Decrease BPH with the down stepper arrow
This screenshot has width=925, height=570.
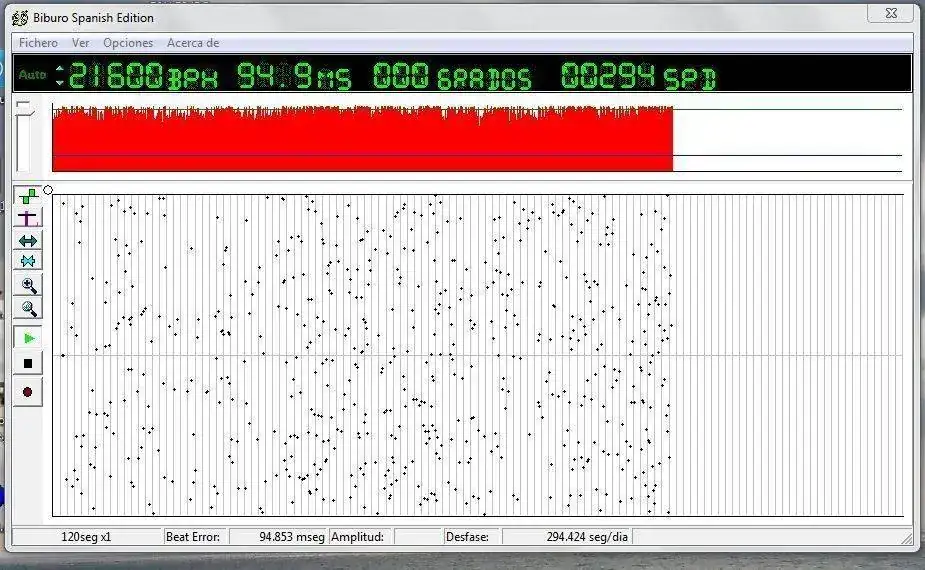59,81
